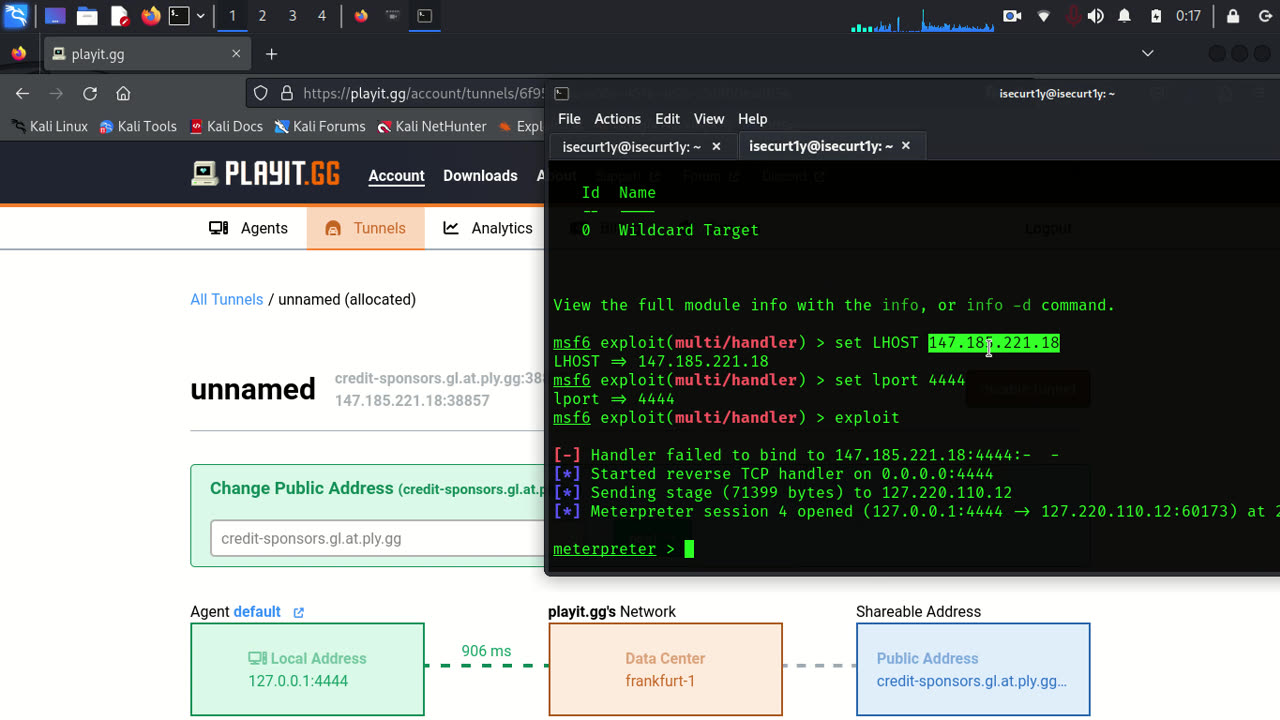Open the Downloads page link
Viewport: 1280px width, 720px height.
pos(480,175)
